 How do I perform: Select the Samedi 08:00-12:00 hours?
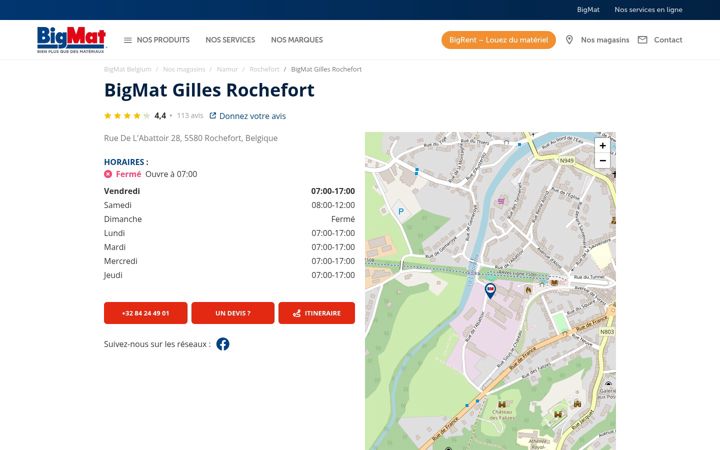pyautogui.click(x=333, y=205)
